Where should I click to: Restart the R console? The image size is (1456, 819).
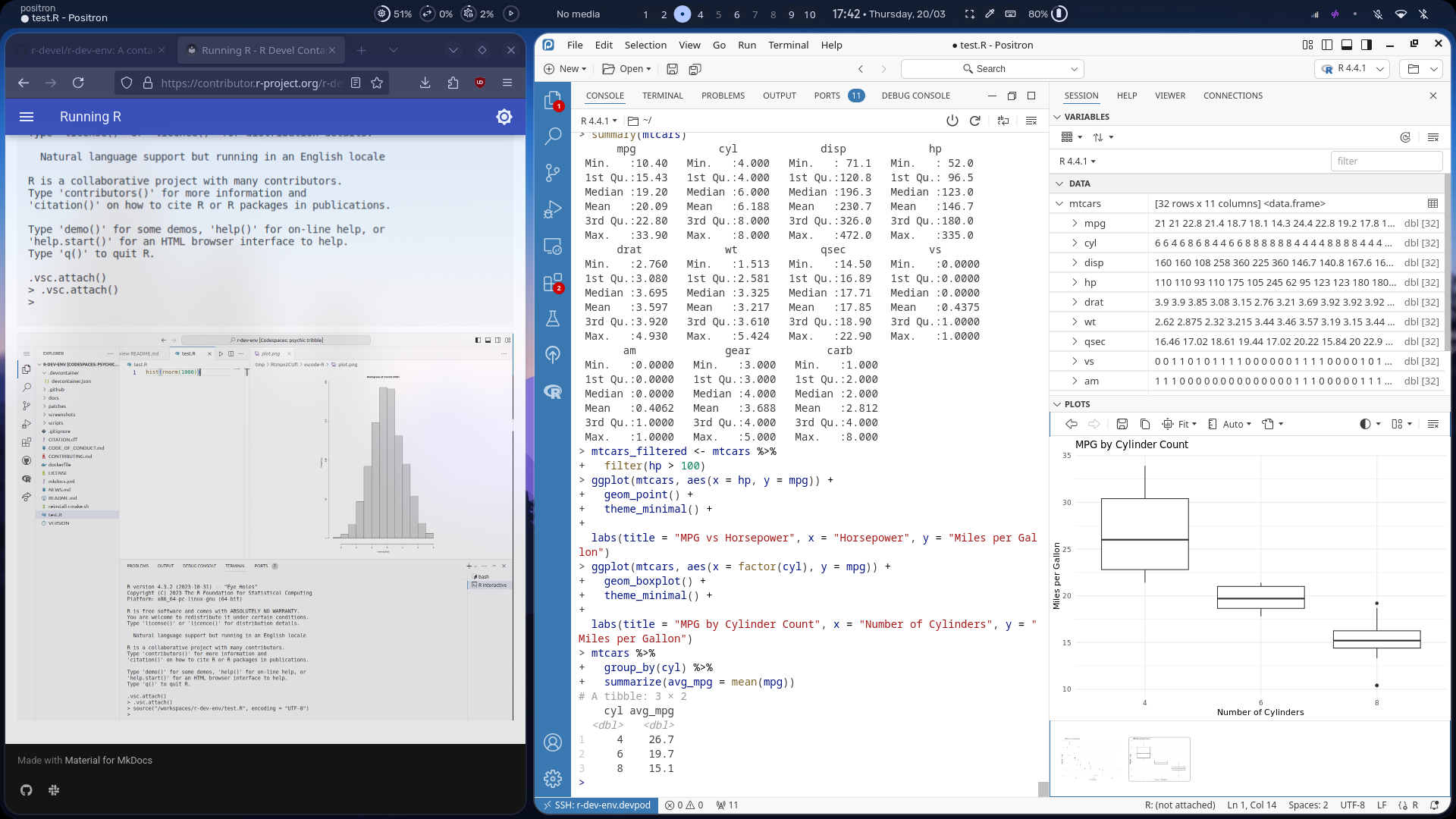[975, 121]
